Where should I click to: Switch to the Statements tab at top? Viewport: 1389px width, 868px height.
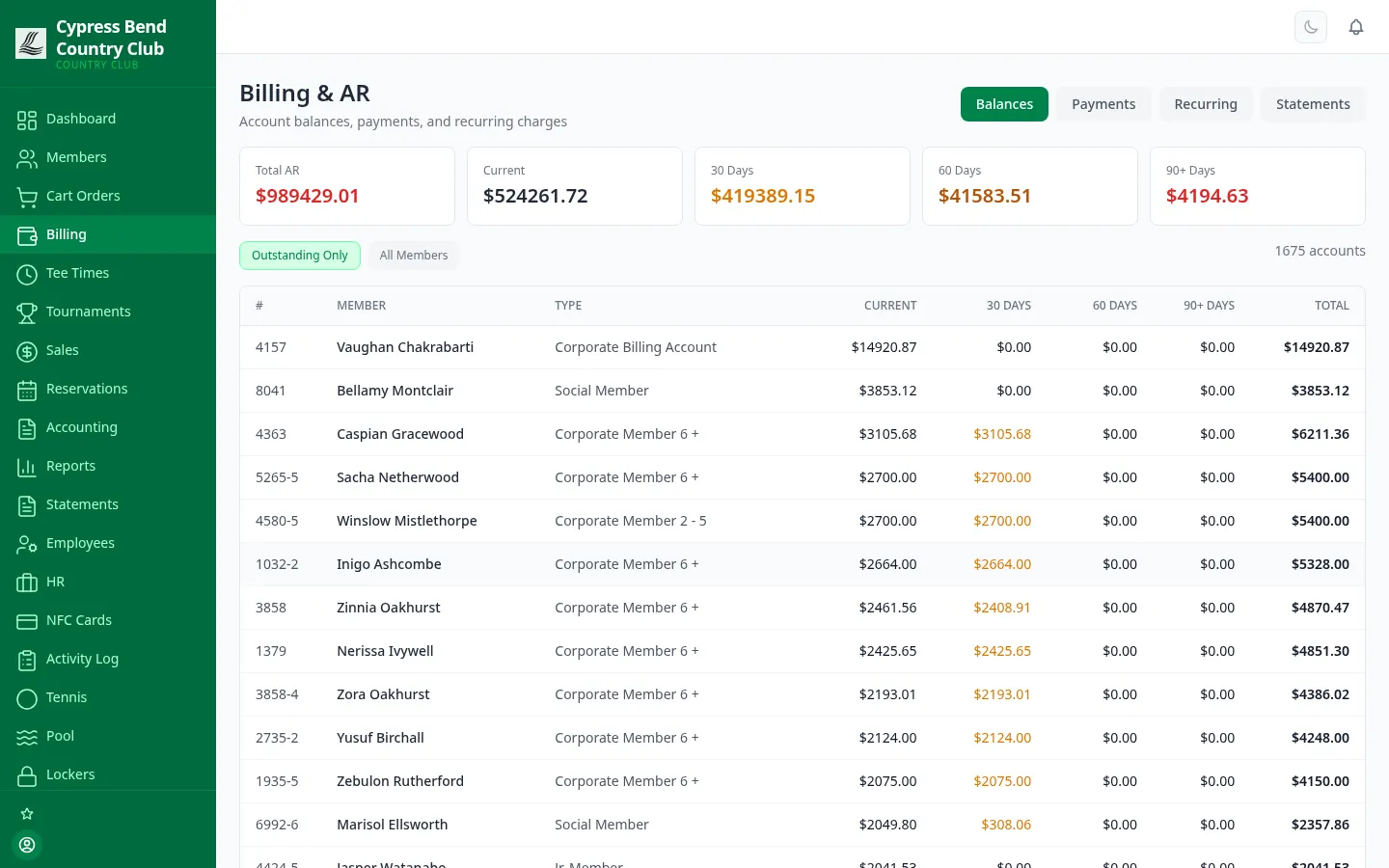tap(1313, 104)
